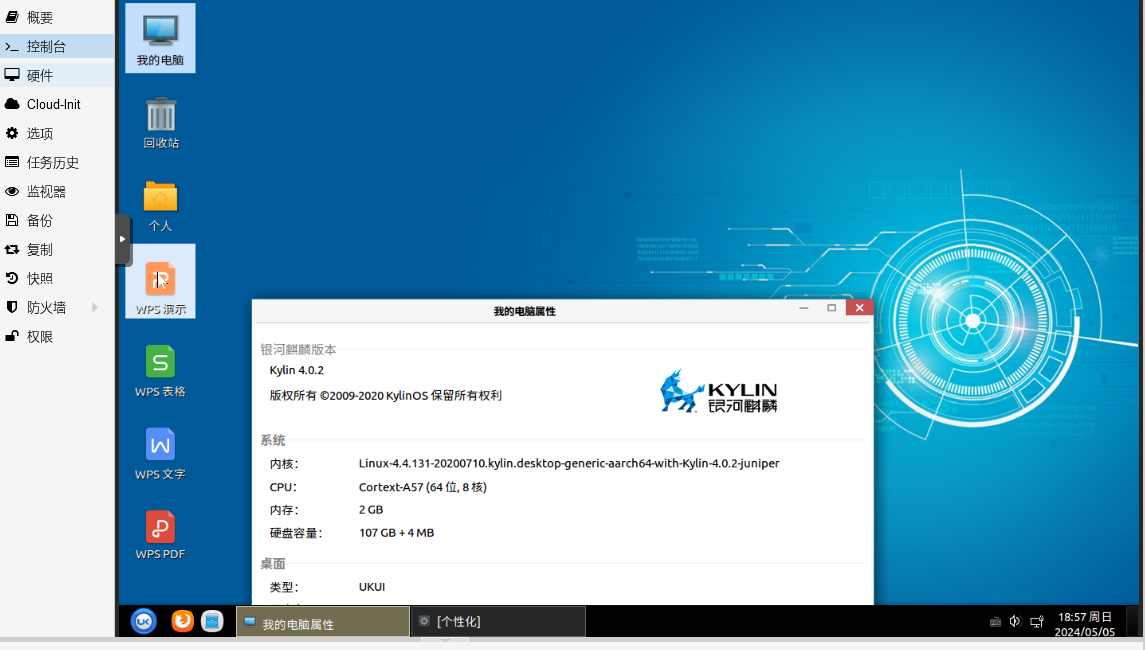The image size is (1145, 650).
Task: Expand the 防火墙 firewall submenu arrow
Action: click(95, 307)
